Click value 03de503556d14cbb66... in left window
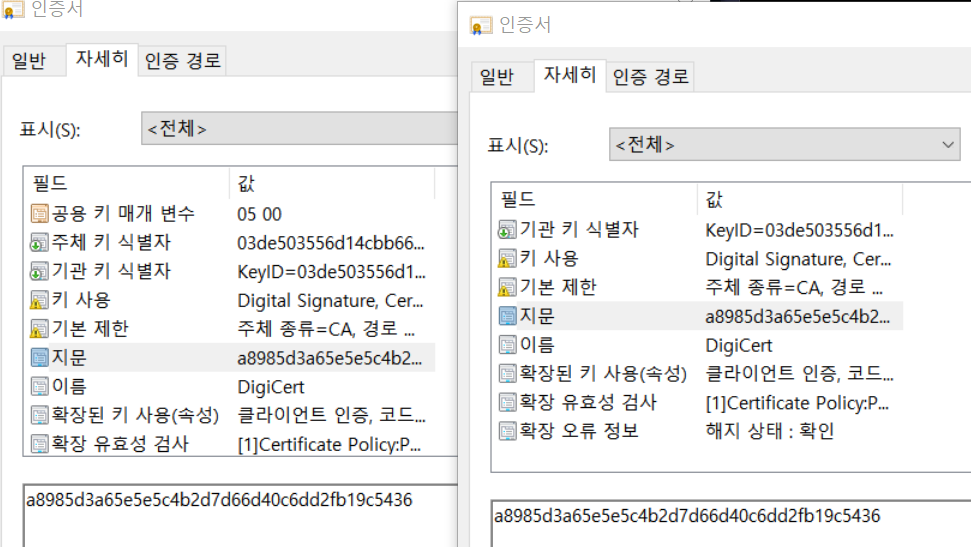 331,243
